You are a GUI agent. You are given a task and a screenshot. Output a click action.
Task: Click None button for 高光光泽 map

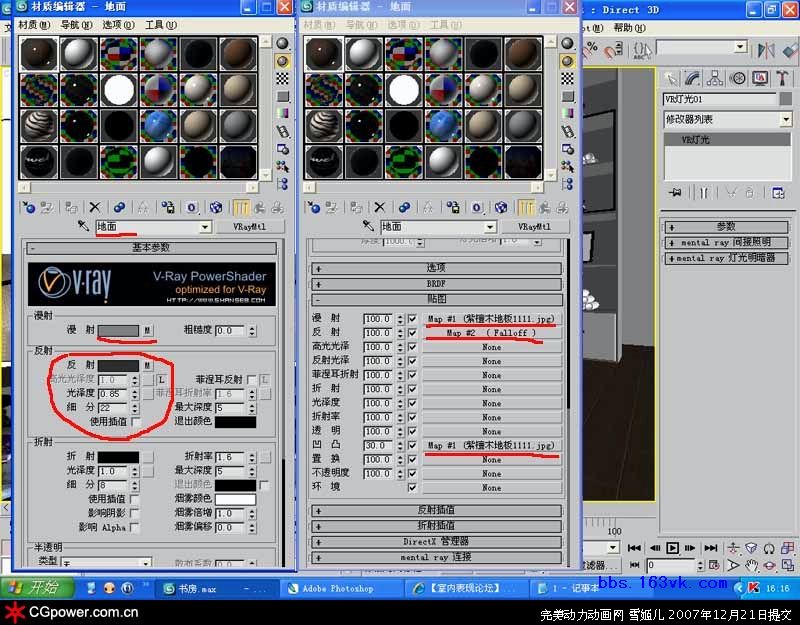click(491, 347)
